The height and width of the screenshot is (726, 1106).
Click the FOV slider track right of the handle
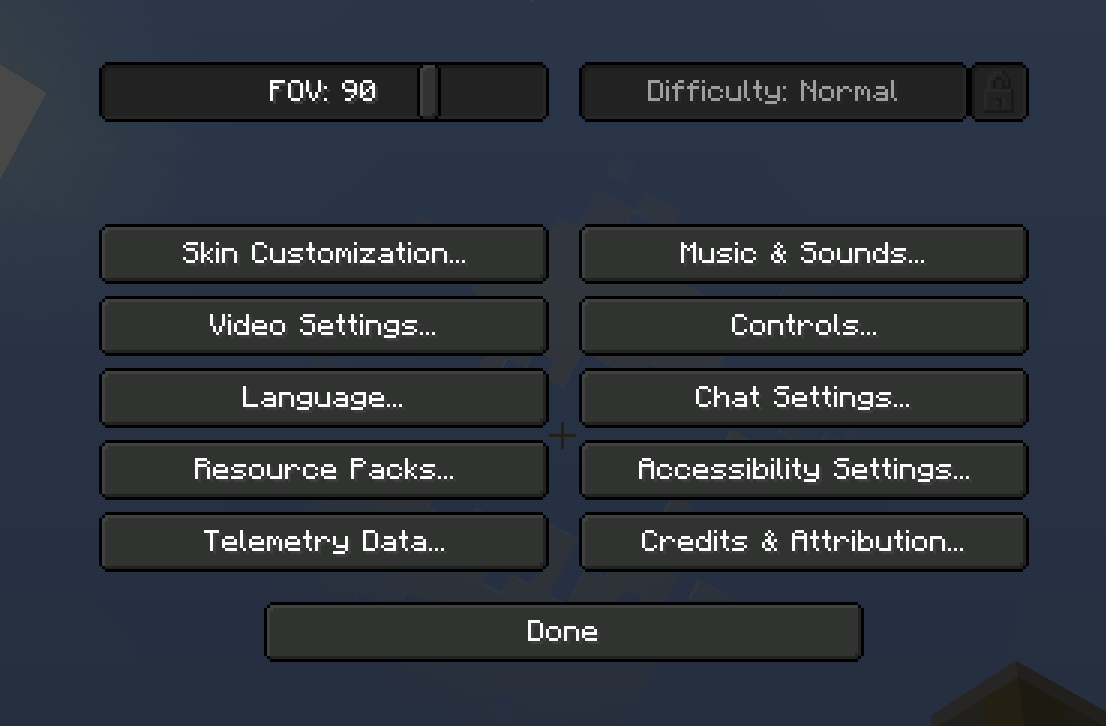pyautogui.click(x=493, y=92)
